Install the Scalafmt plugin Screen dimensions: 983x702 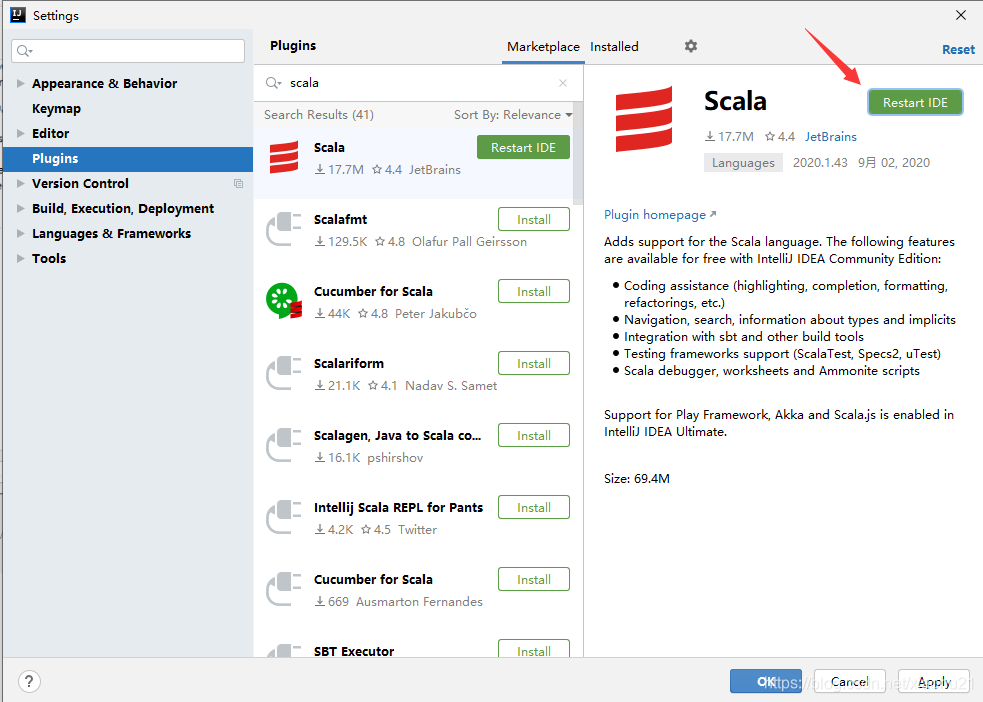[x=534, y=219]
